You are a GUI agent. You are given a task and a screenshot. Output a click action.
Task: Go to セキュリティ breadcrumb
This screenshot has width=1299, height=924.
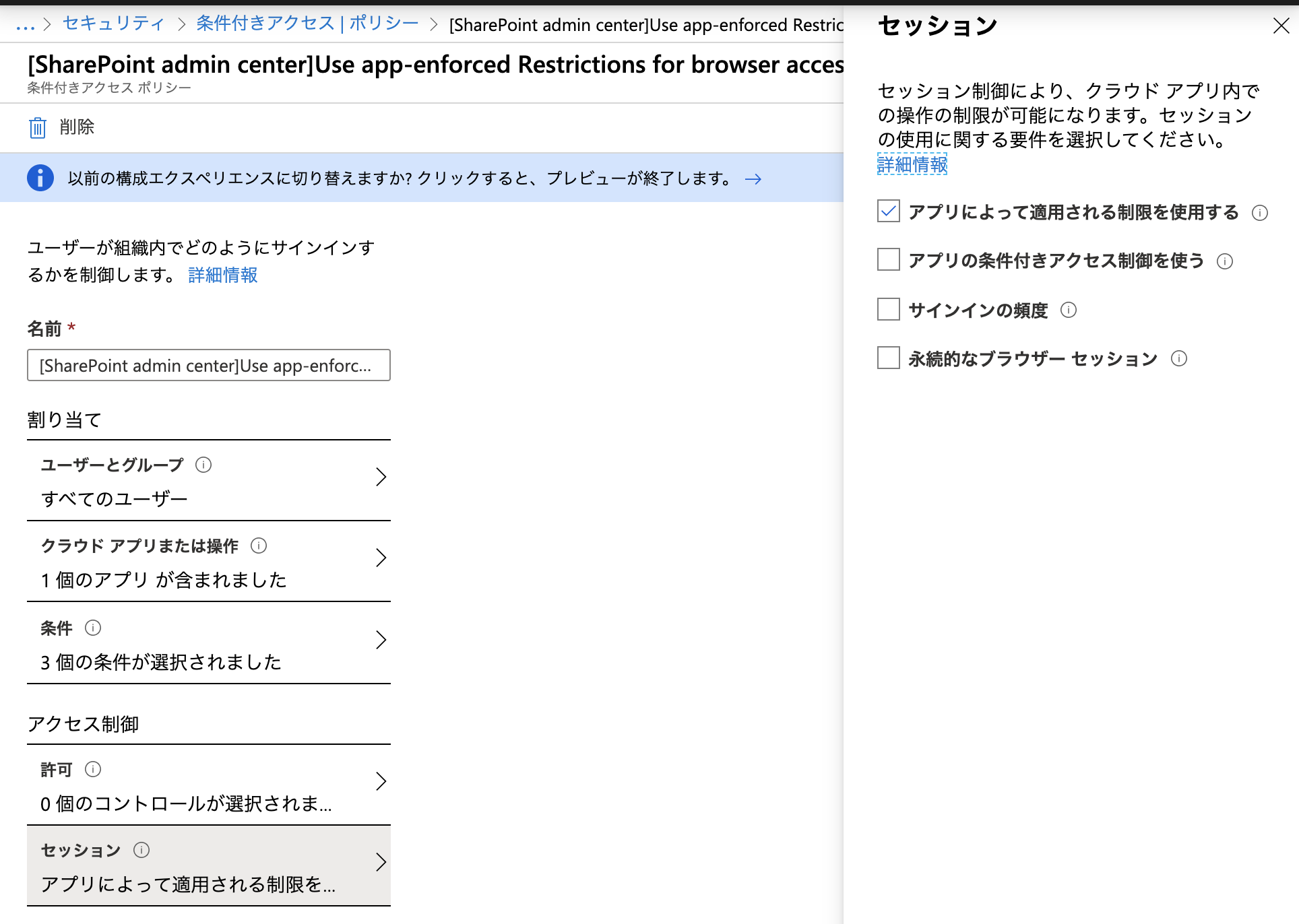pos(113,24)
